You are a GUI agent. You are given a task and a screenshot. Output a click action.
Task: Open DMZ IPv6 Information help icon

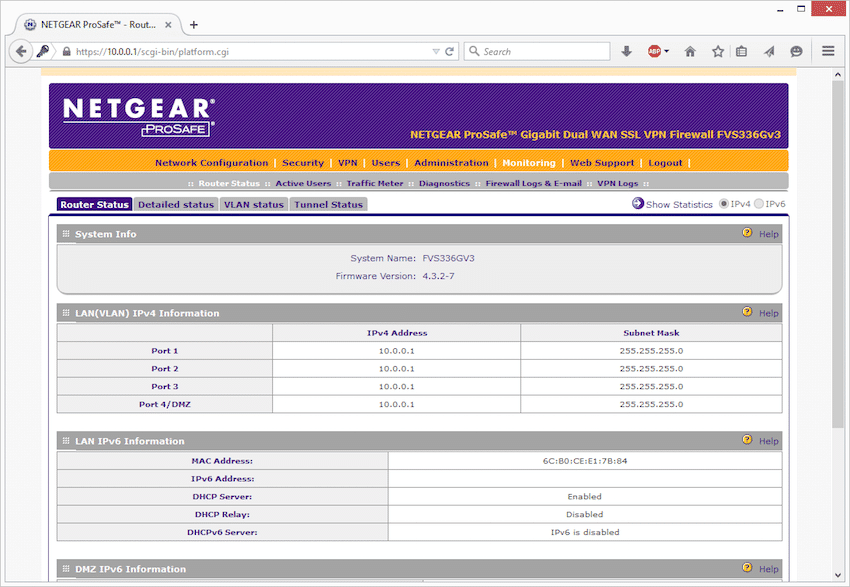click(747, 567)
